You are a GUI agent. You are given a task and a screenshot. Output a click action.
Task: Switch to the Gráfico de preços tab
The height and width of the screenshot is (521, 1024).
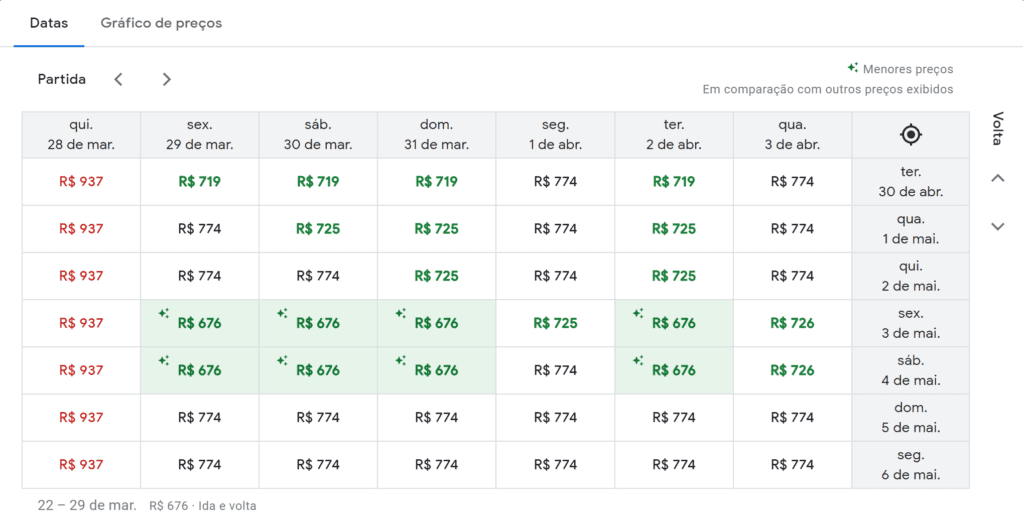point(161,23)
